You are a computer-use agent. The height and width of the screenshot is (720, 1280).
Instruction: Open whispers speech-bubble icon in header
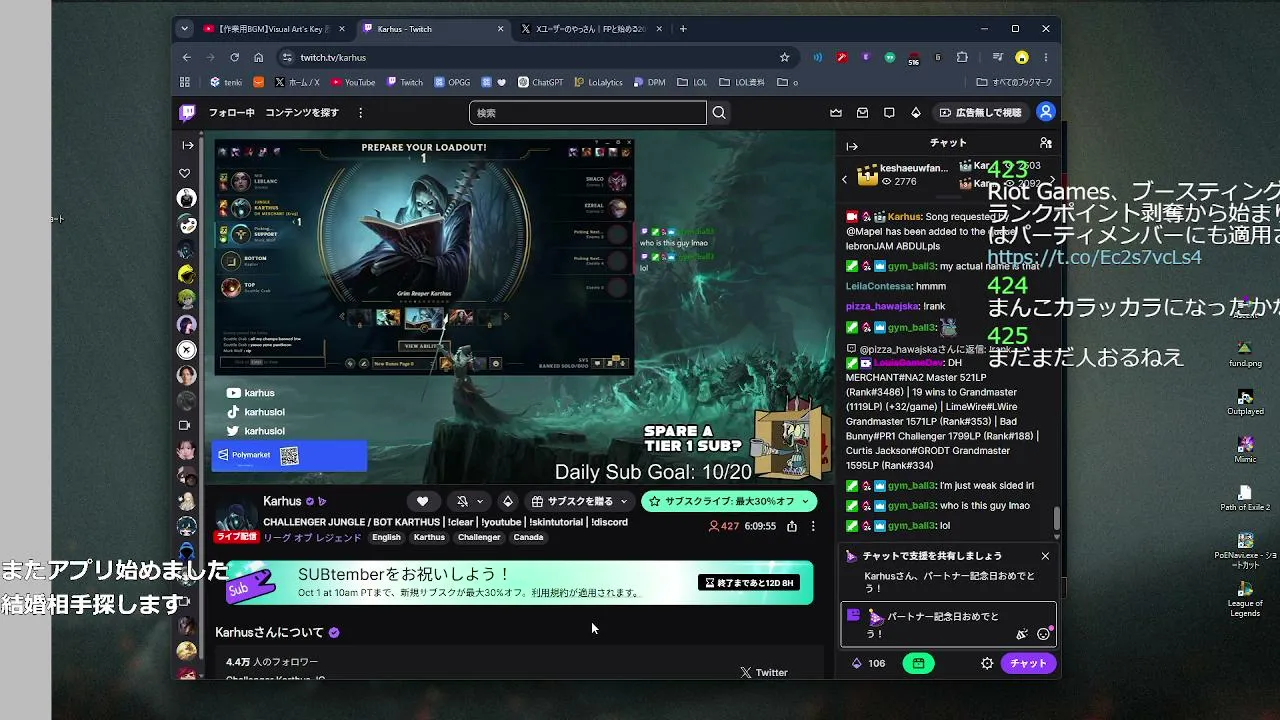coord(889,113)
